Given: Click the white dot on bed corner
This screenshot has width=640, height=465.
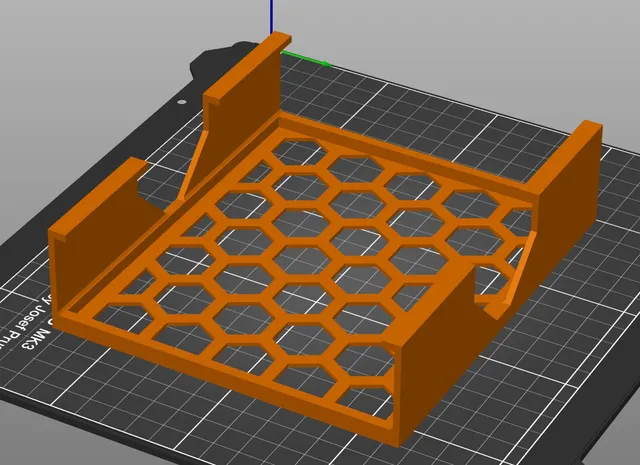Looking at the screenshot, I should click(x=182, y=102).
